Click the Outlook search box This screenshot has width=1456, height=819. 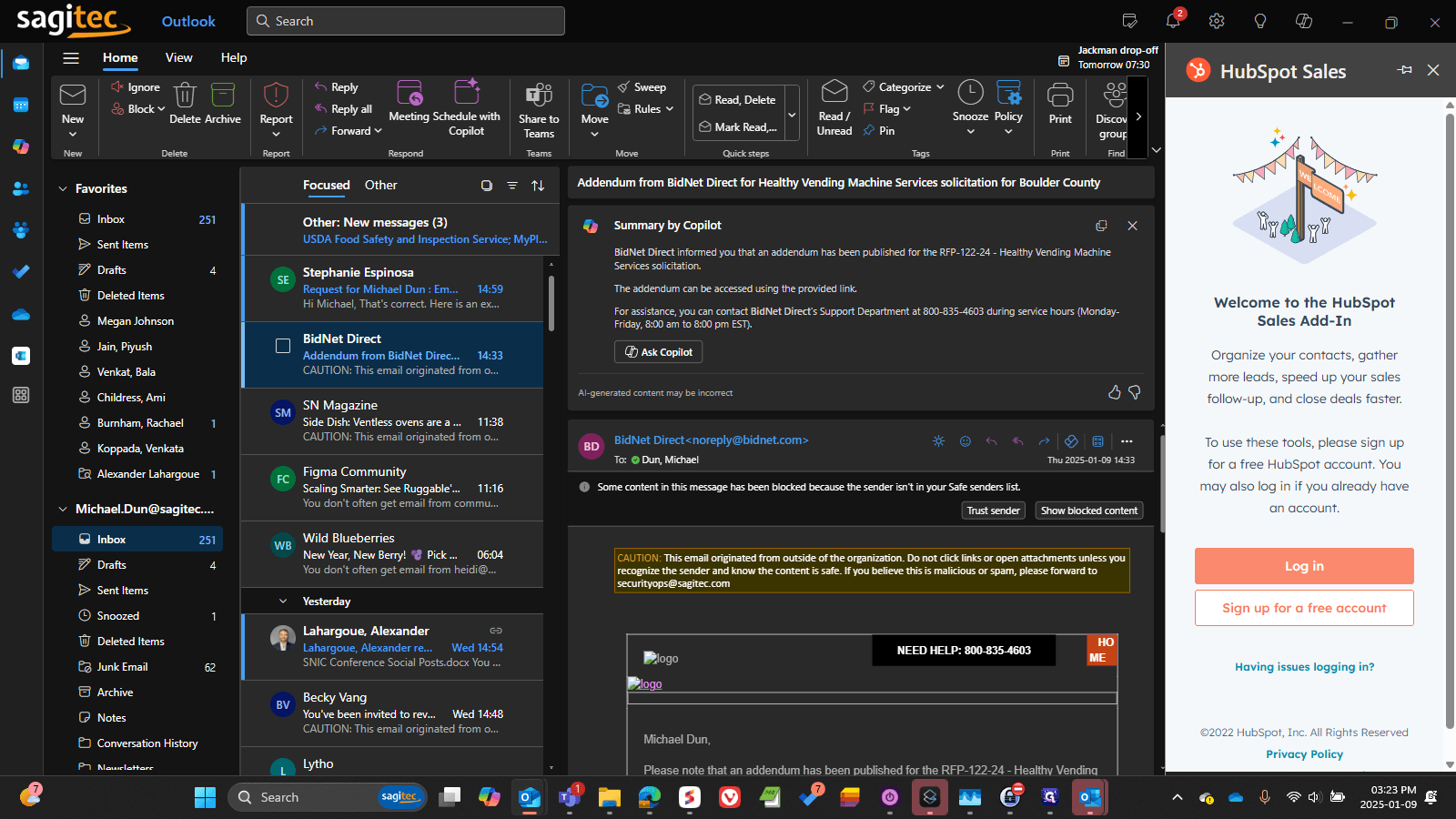(x=406, y=21)
